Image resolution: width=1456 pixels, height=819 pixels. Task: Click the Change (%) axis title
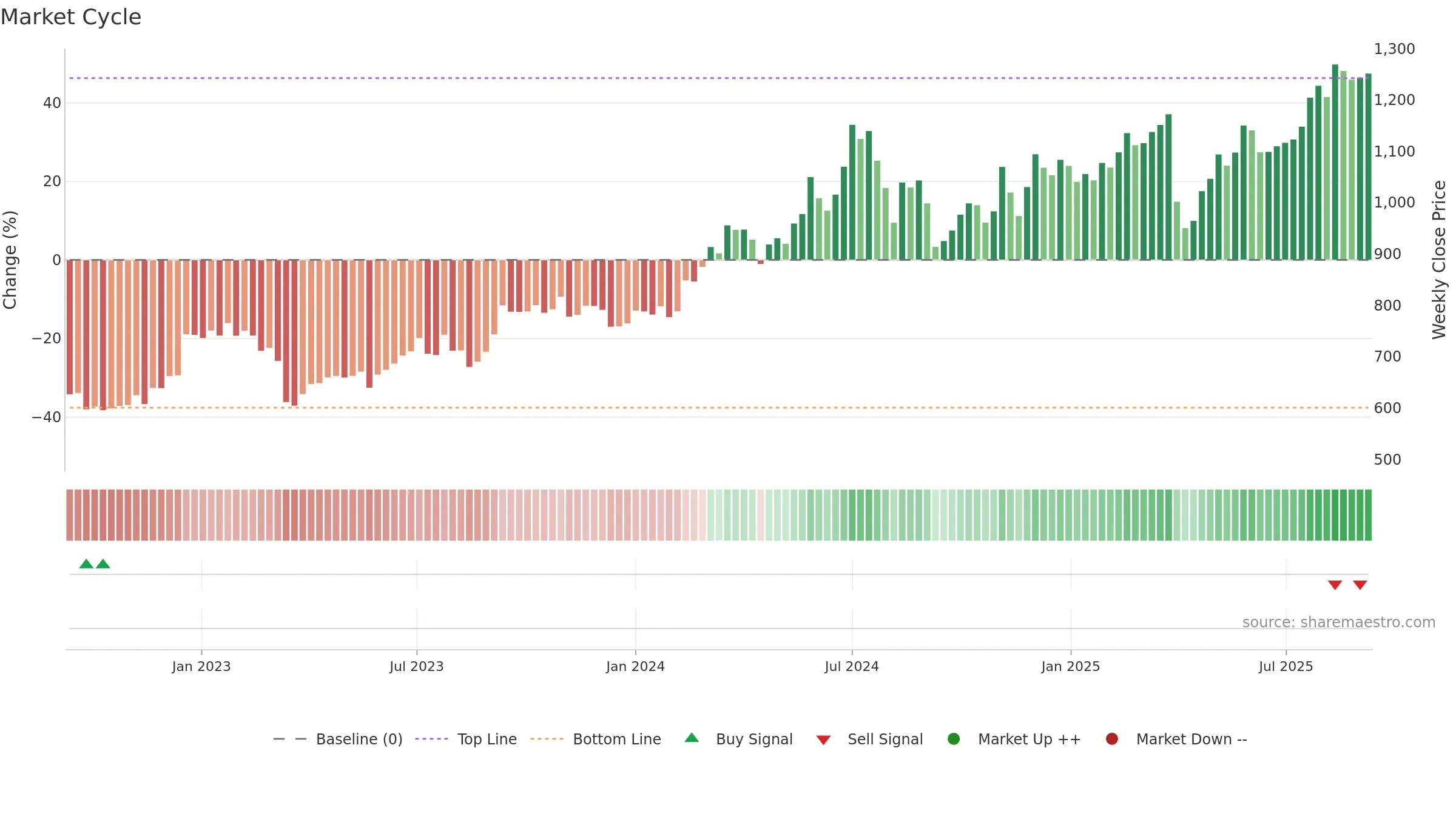(10, 260)
